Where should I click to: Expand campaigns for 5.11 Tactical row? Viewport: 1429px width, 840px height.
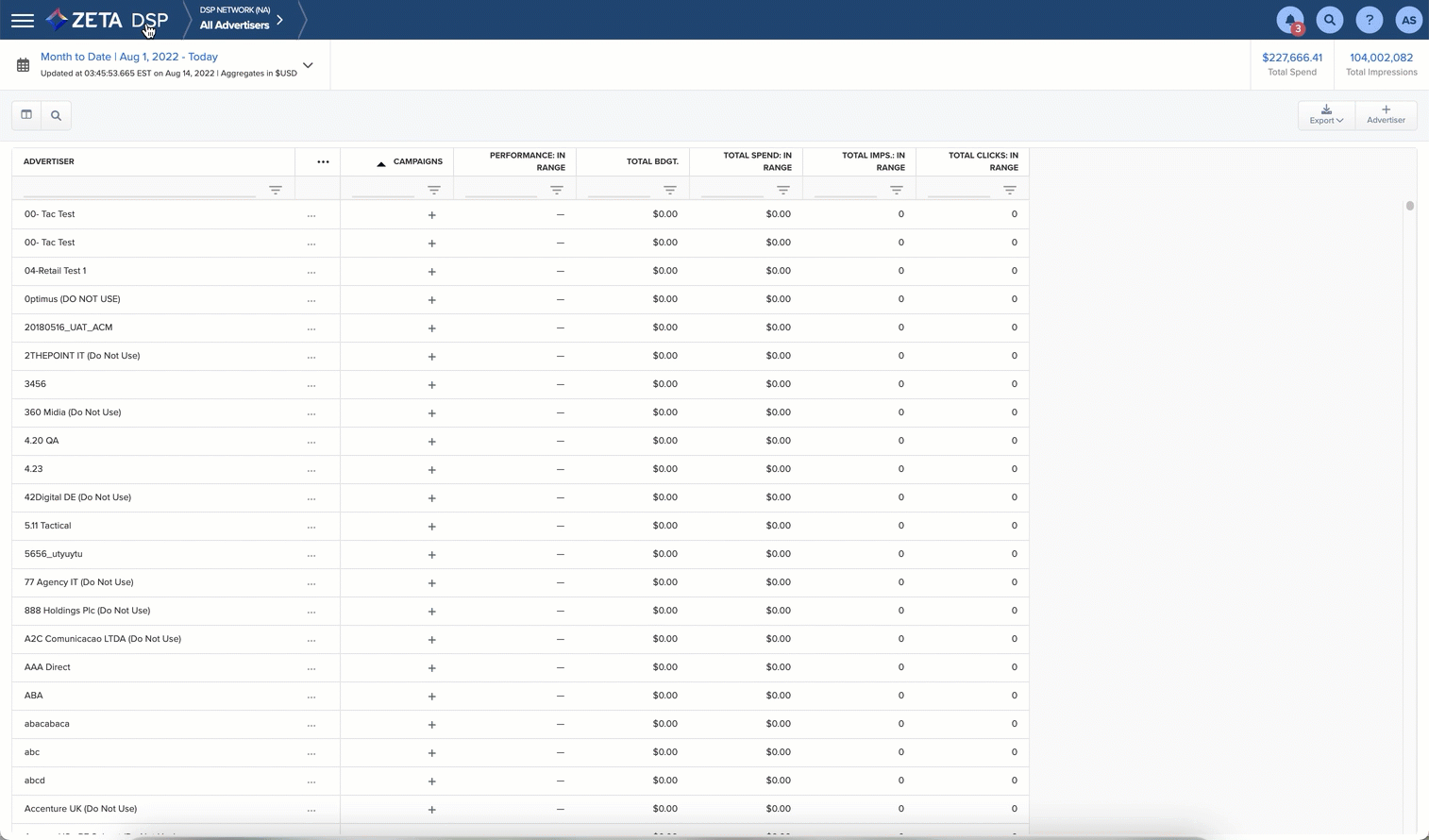(431, 527)
